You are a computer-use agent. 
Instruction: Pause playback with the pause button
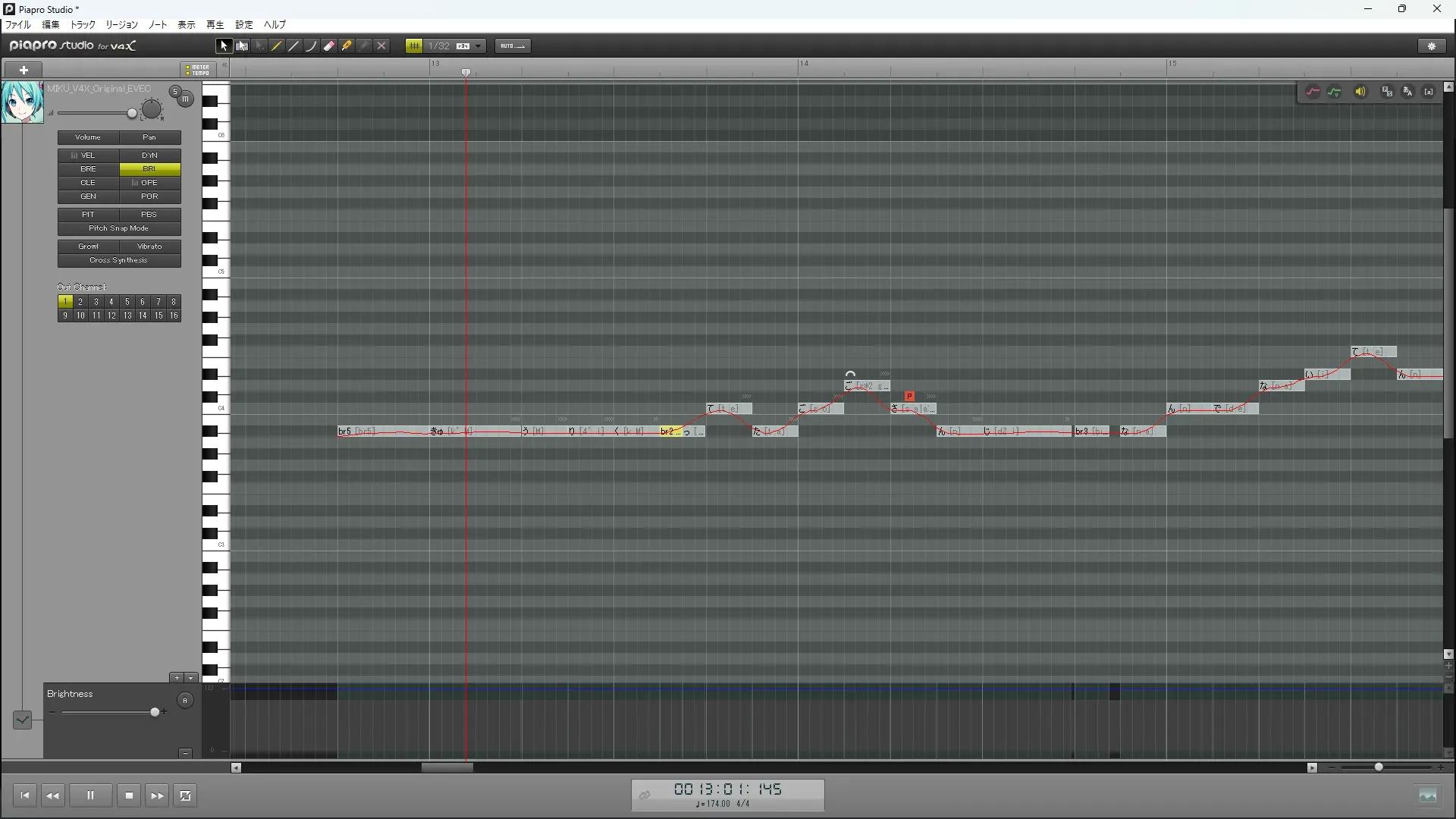click(90, 795)
